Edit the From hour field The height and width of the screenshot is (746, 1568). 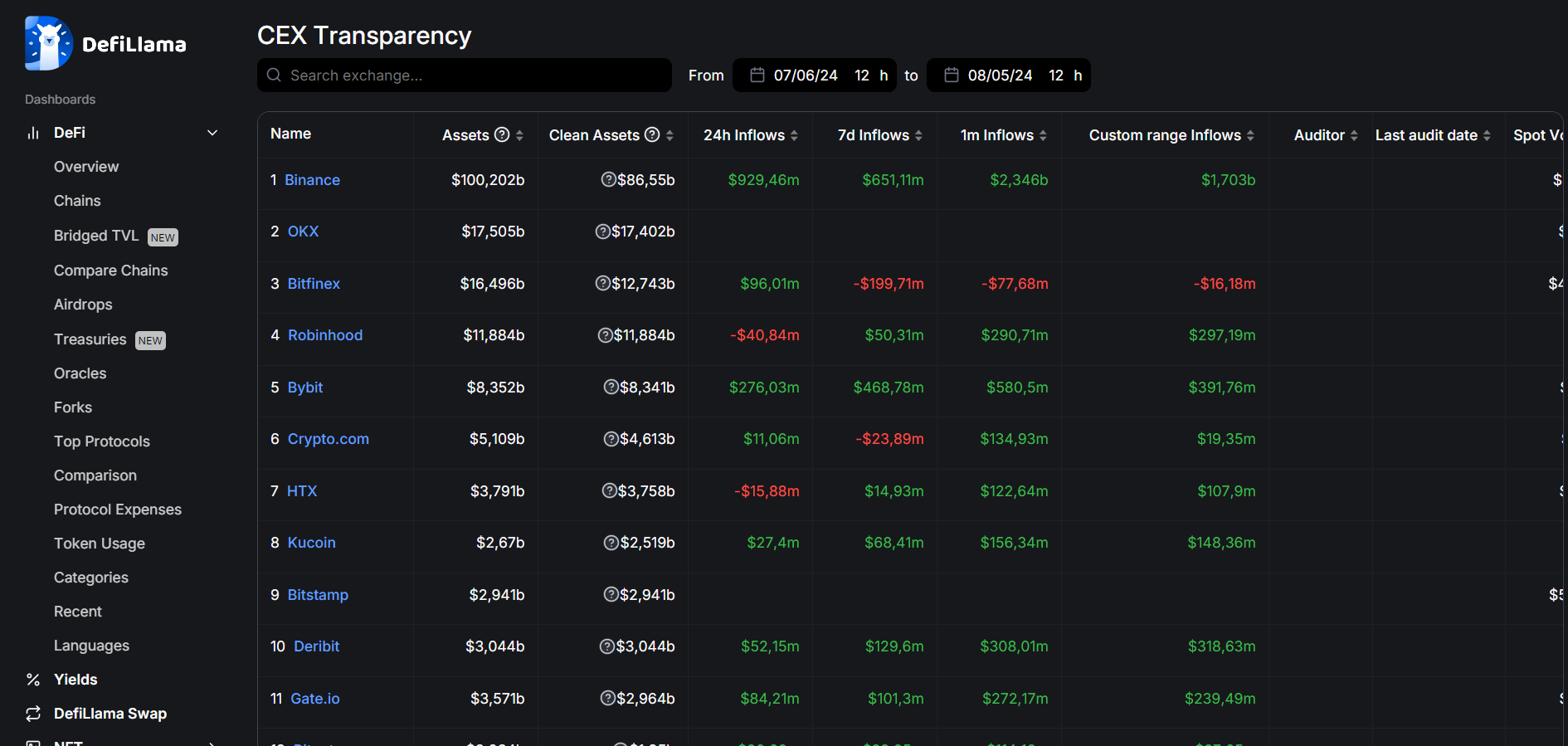click(862, 76)
